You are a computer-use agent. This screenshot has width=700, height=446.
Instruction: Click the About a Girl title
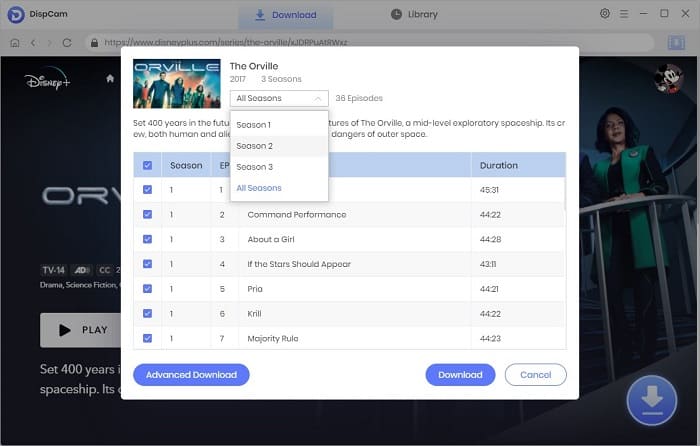271,239
